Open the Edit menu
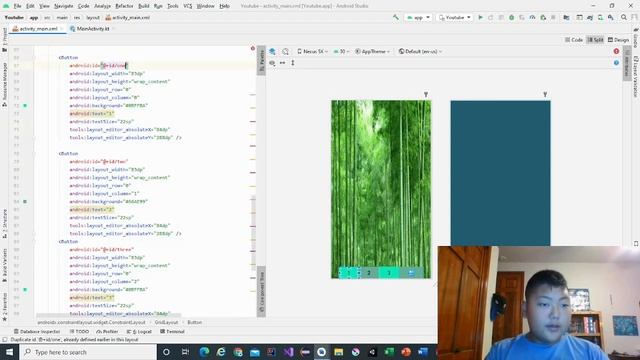The image size is (640, 360). click(x=30, y=6)
